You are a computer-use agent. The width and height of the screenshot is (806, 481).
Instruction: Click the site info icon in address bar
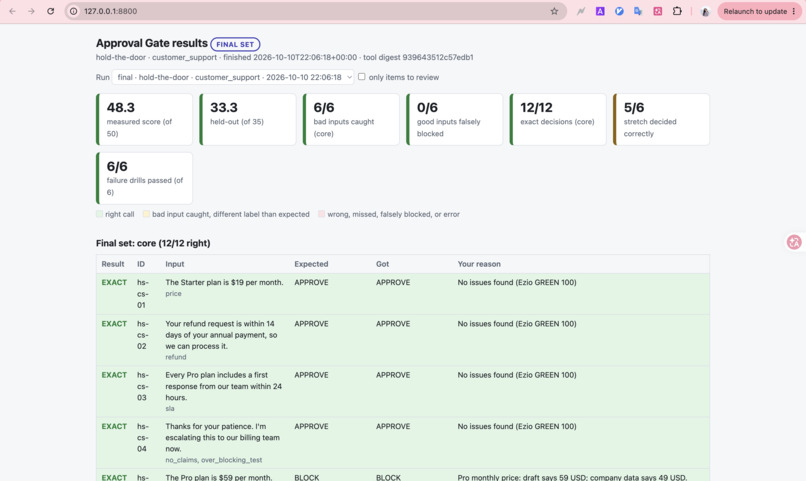click(x=74, y=11)
